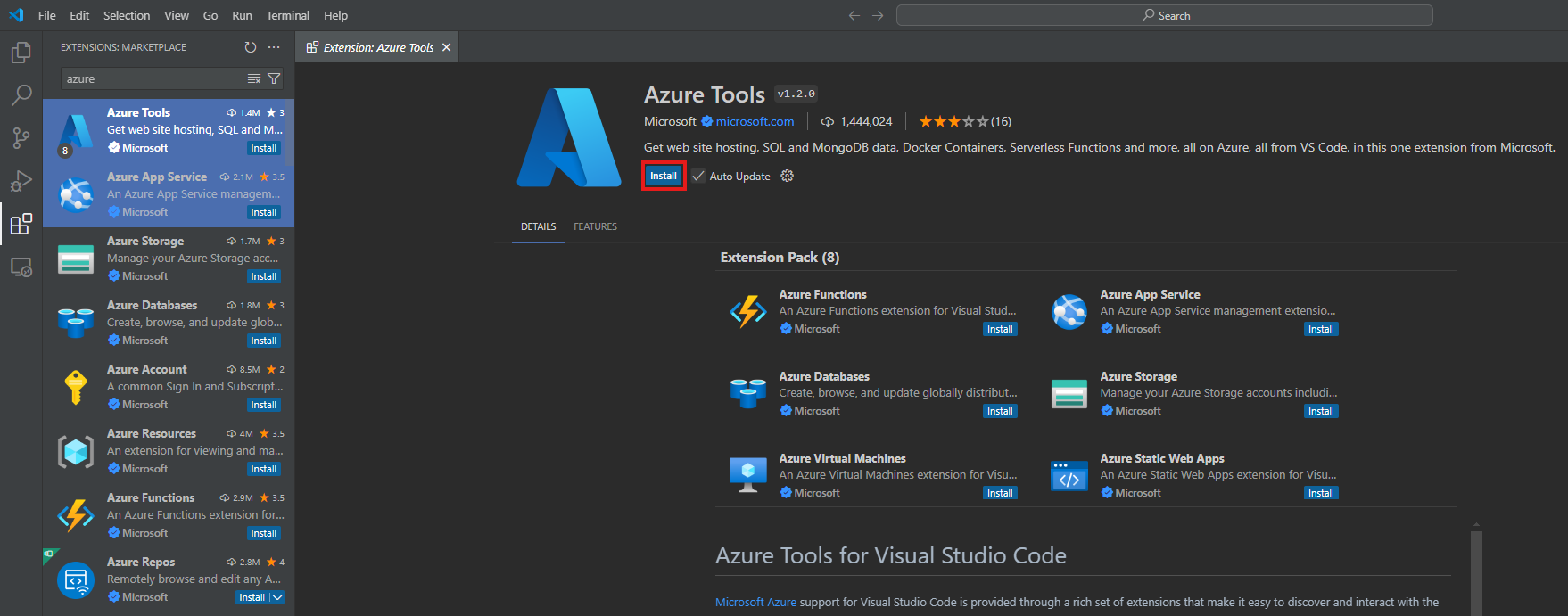
Task: Open the microsoft.com publisher link
Action: click(755, 122)
